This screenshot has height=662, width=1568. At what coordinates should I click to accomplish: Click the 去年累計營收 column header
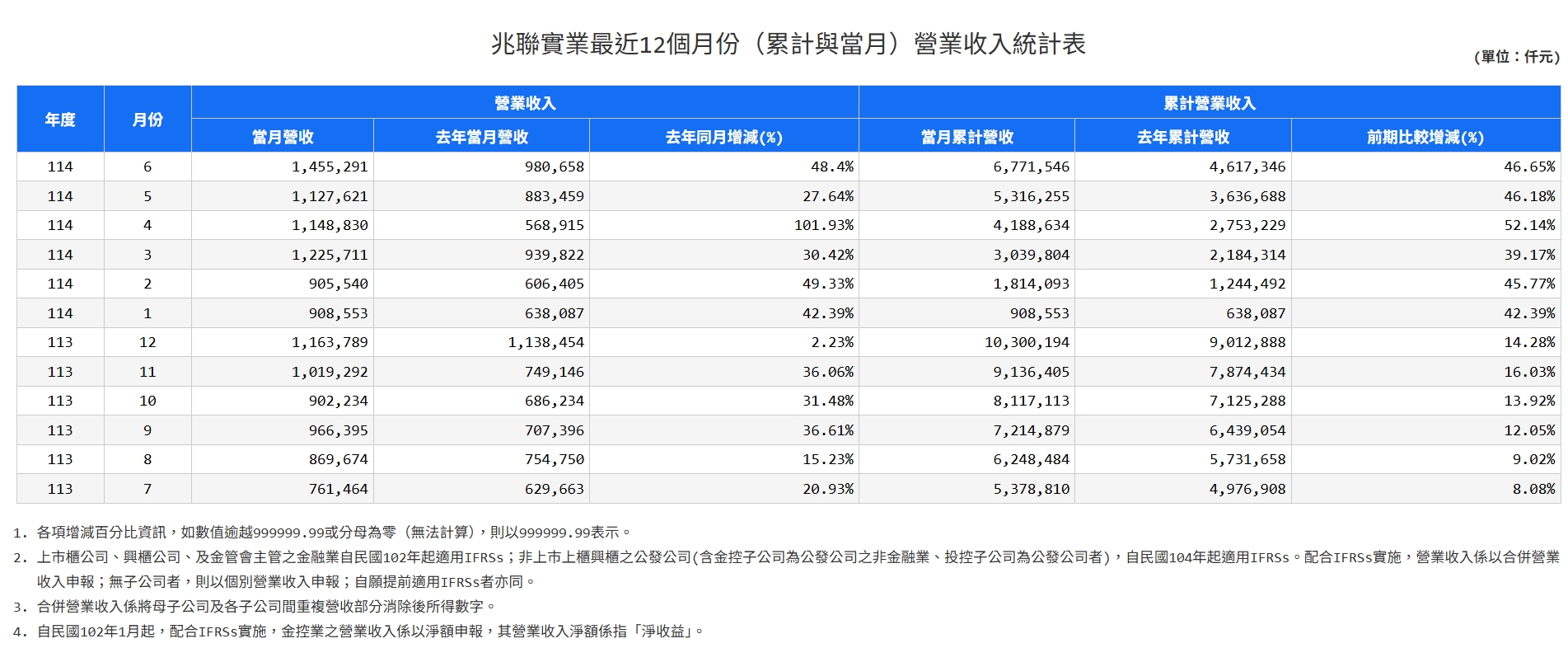[x=1183, y=137]
